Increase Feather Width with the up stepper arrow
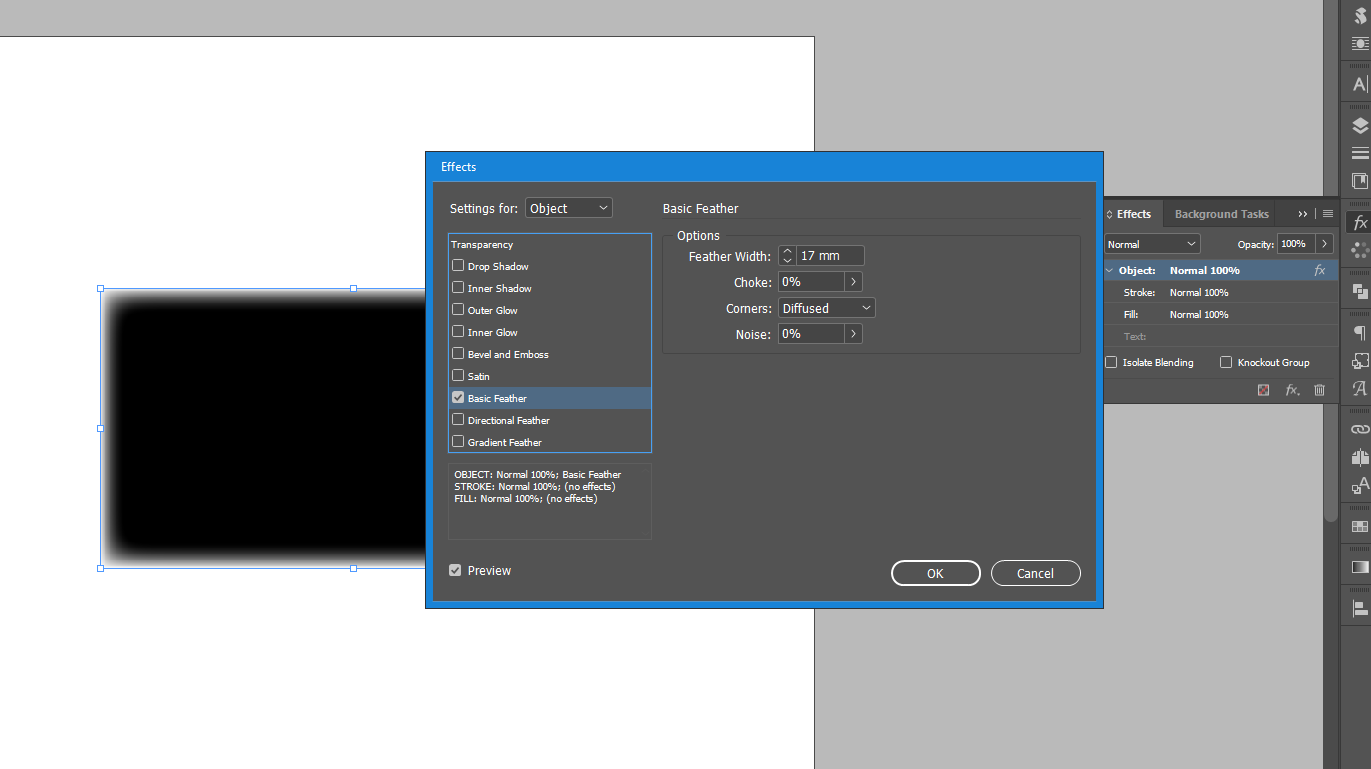Viewport: 1371px width, 769px height. point(787,251)
